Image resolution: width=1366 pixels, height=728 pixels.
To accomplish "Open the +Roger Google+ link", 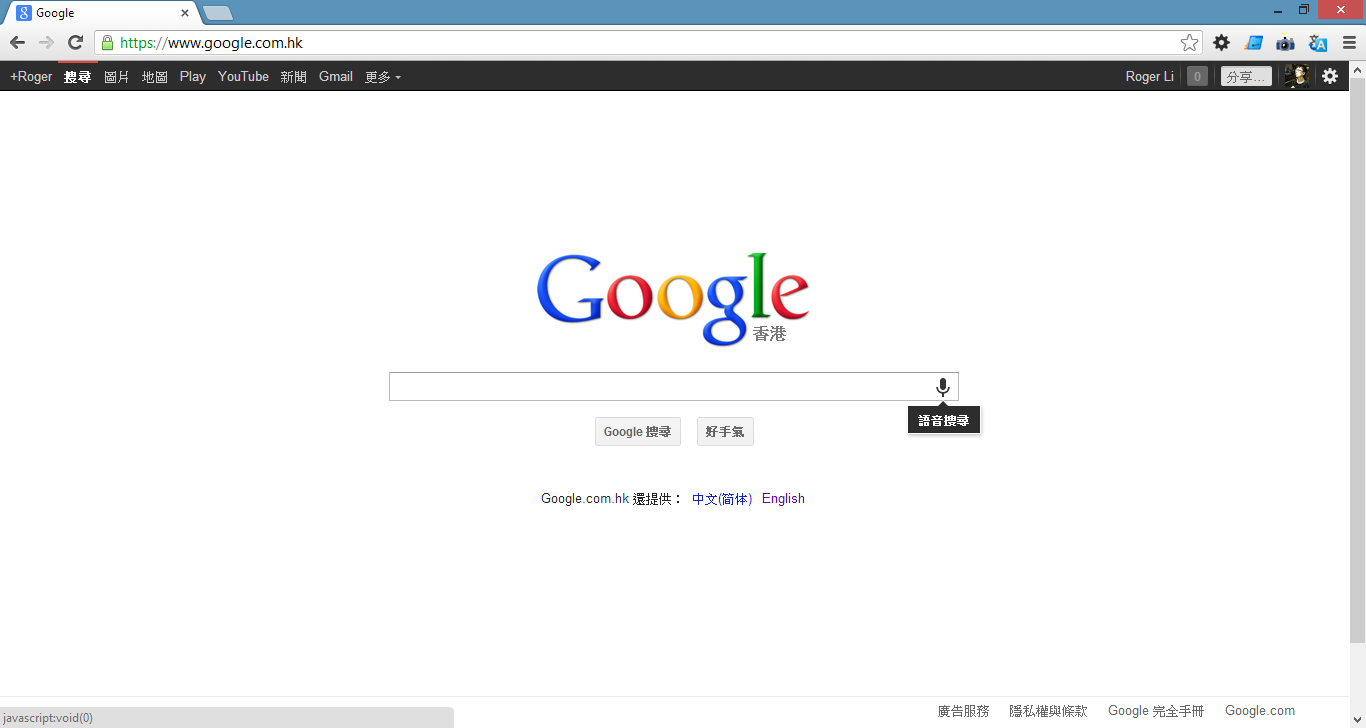I will pyautogui.click(x=31, y=76).
